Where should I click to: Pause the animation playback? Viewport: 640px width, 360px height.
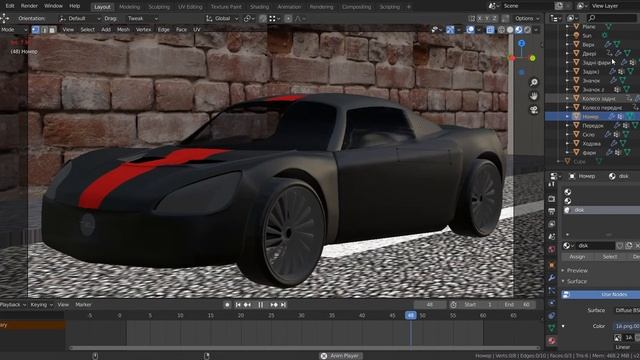pyautogui.click(x=260, y=304)
